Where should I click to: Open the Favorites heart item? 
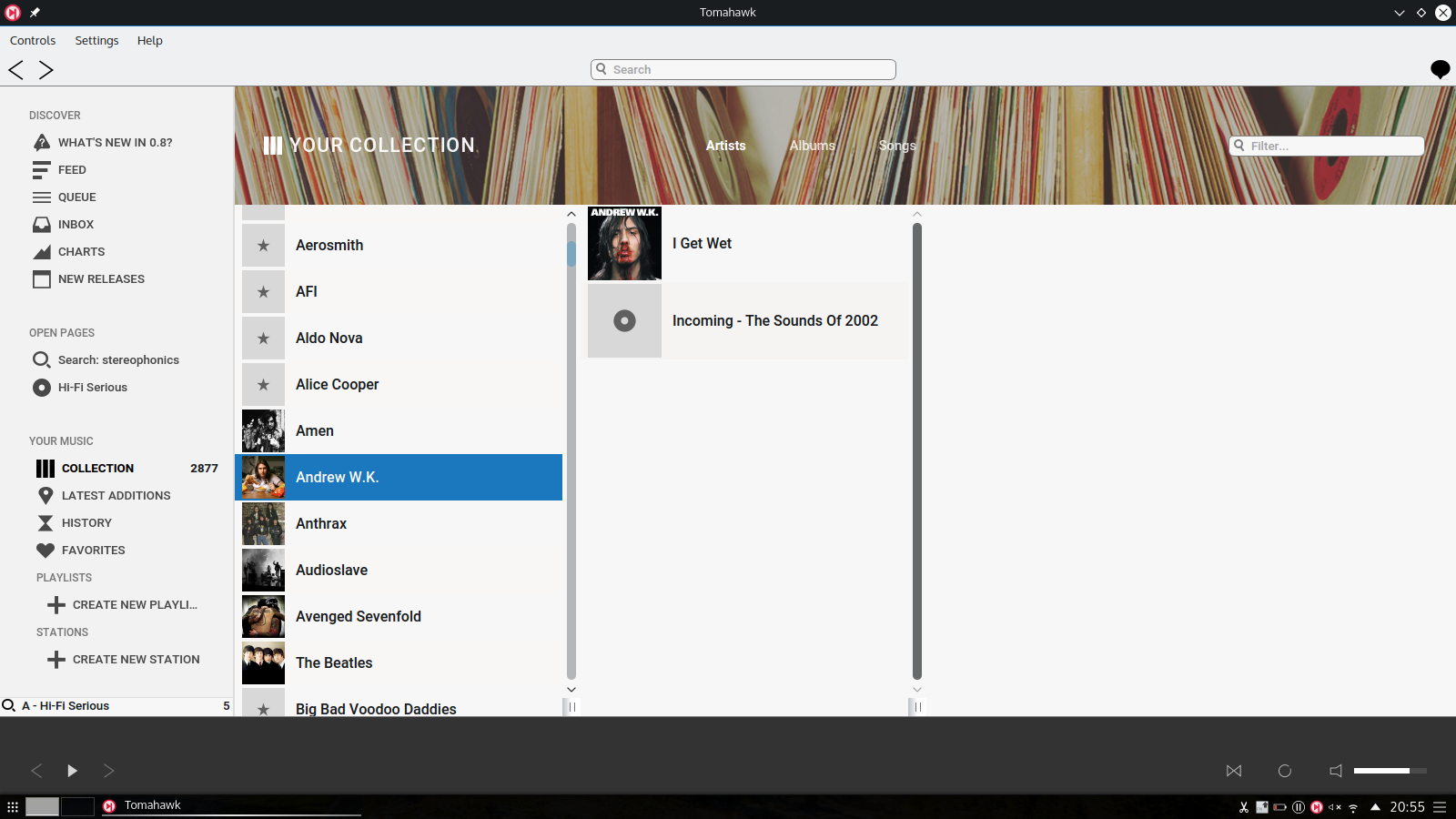pos(93,551)
